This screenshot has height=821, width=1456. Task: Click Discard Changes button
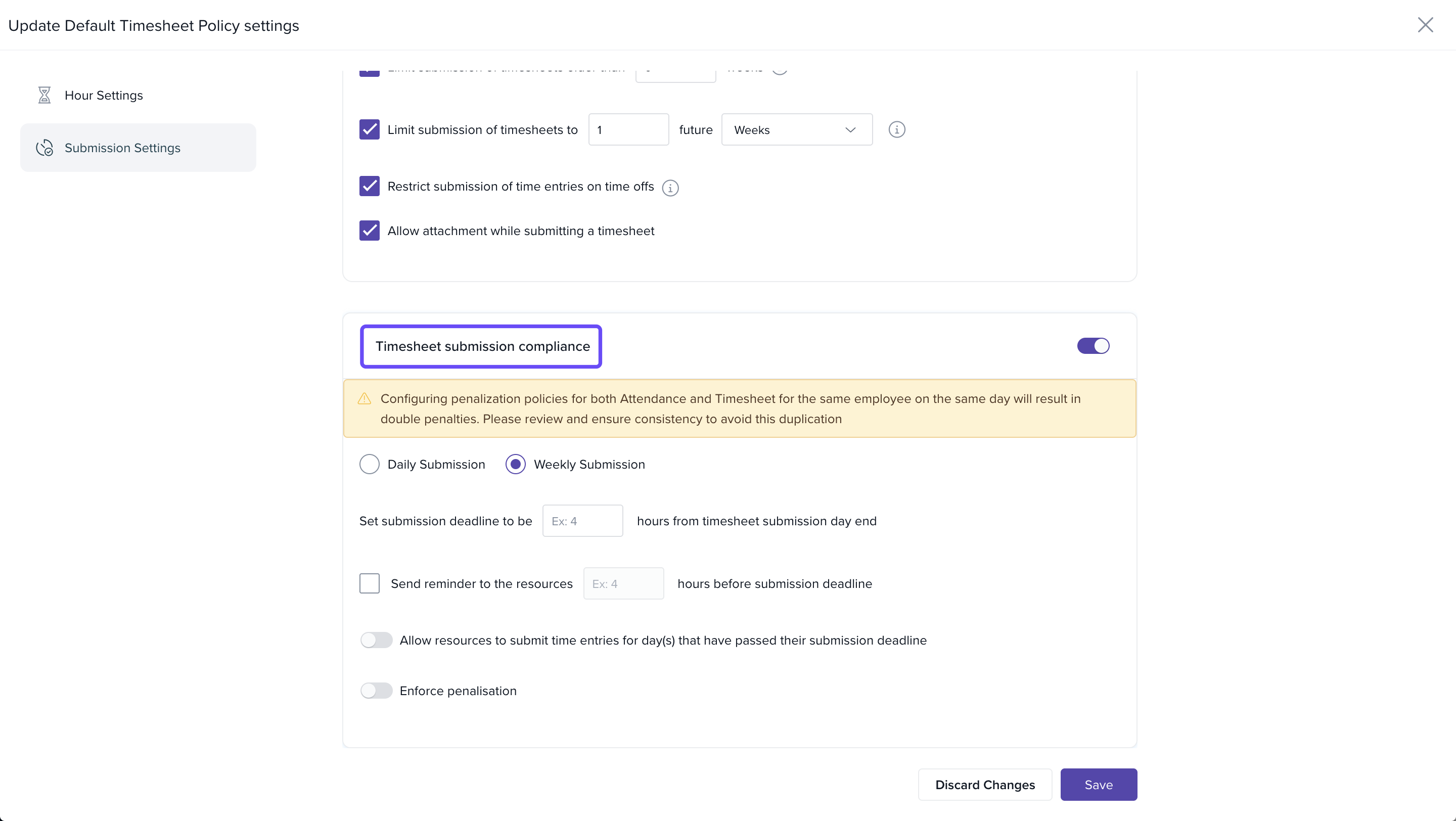[985, 784]
